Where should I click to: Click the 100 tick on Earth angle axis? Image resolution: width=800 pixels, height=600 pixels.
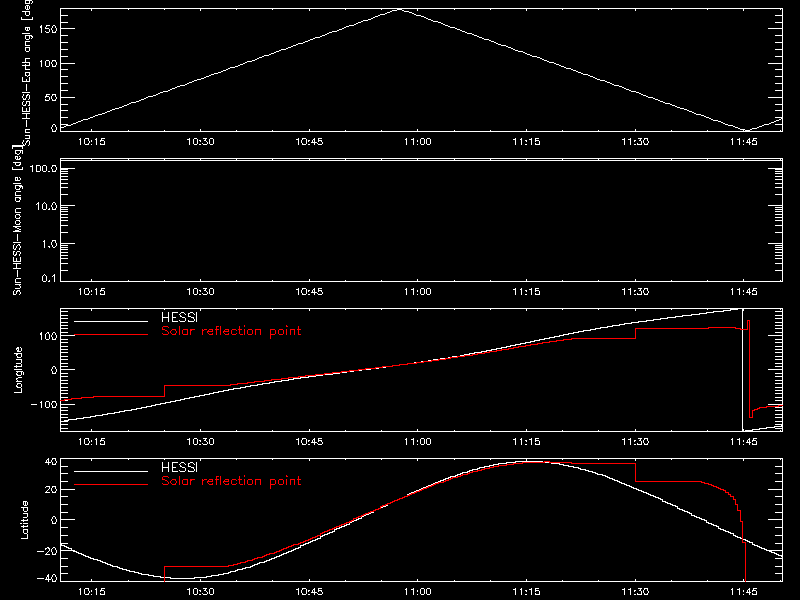pyautogui.click(x=48, y=64)
